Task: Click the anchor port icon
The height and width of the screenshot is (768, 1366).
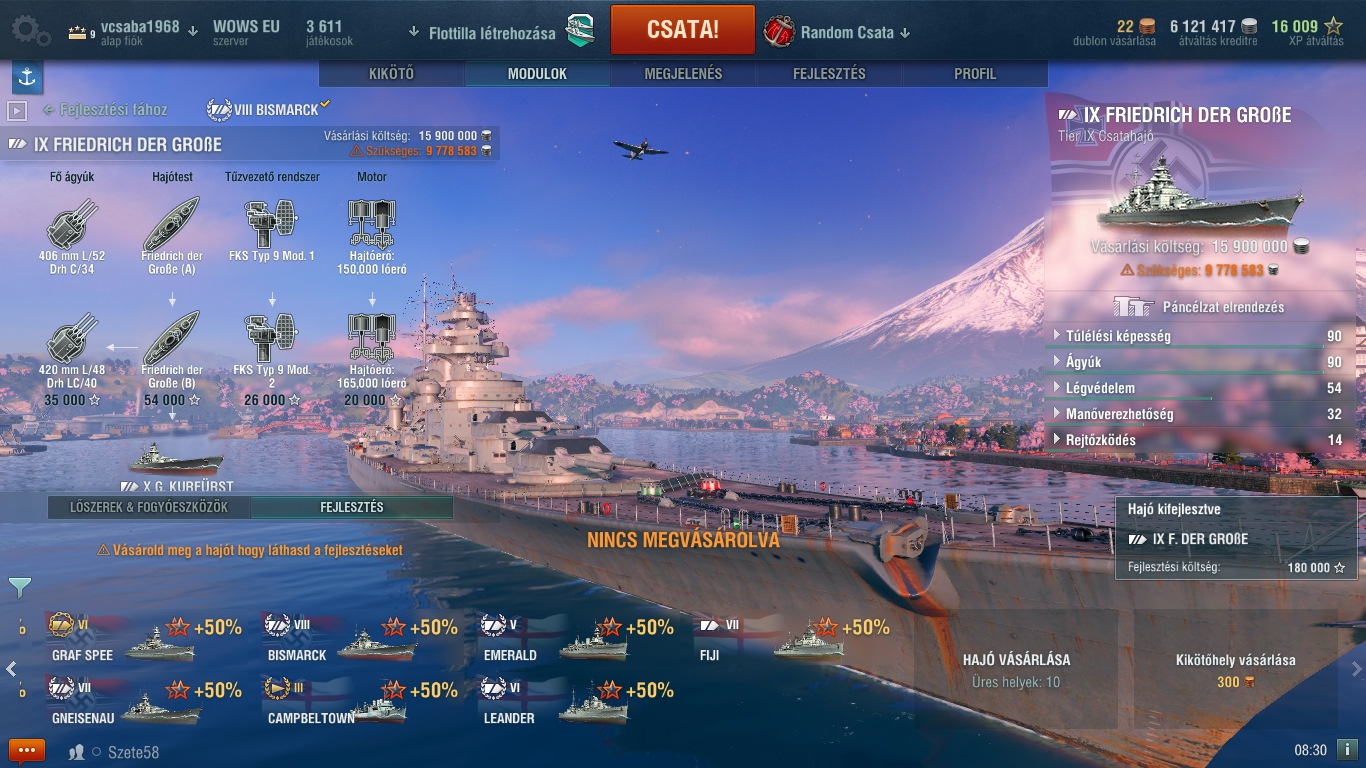Action: 27,77
